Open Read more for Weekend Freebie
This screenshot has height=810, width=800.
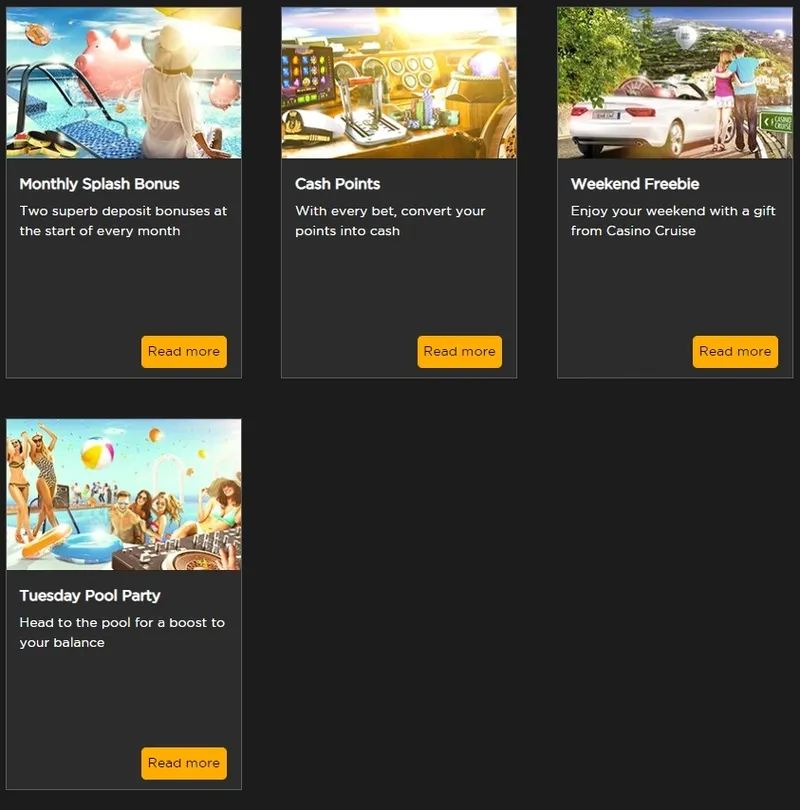click(x=735, y=352)
